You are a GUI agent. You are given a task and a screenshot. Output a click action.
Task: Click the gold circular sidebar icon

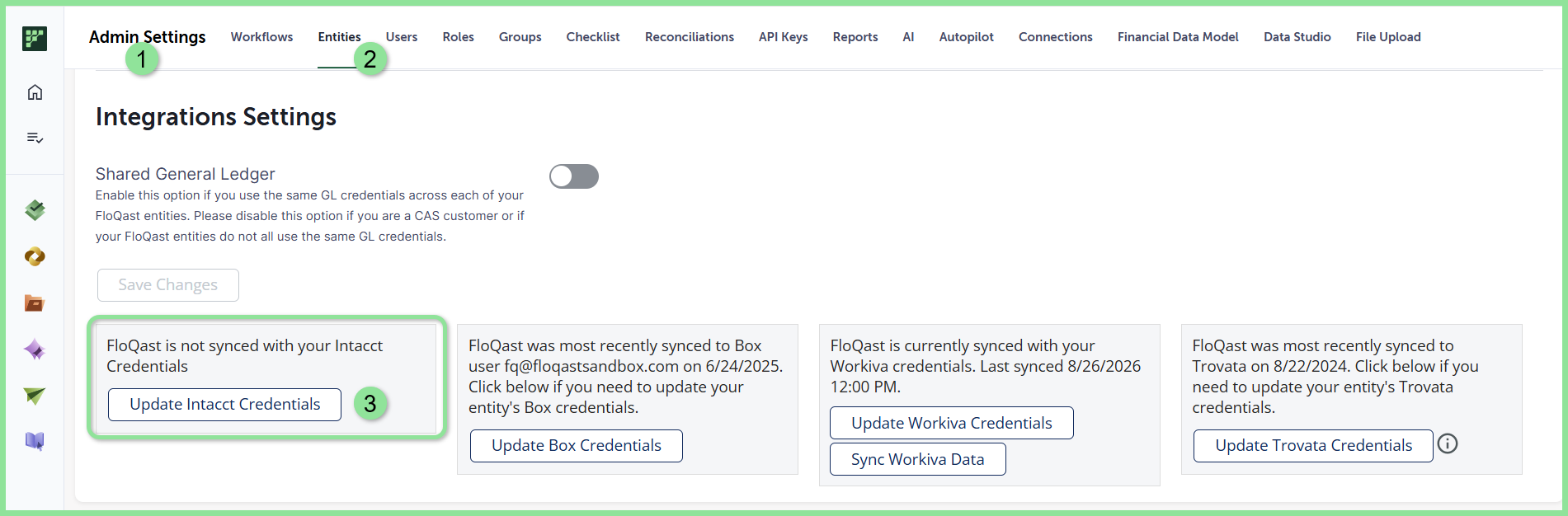click(35, 257)
